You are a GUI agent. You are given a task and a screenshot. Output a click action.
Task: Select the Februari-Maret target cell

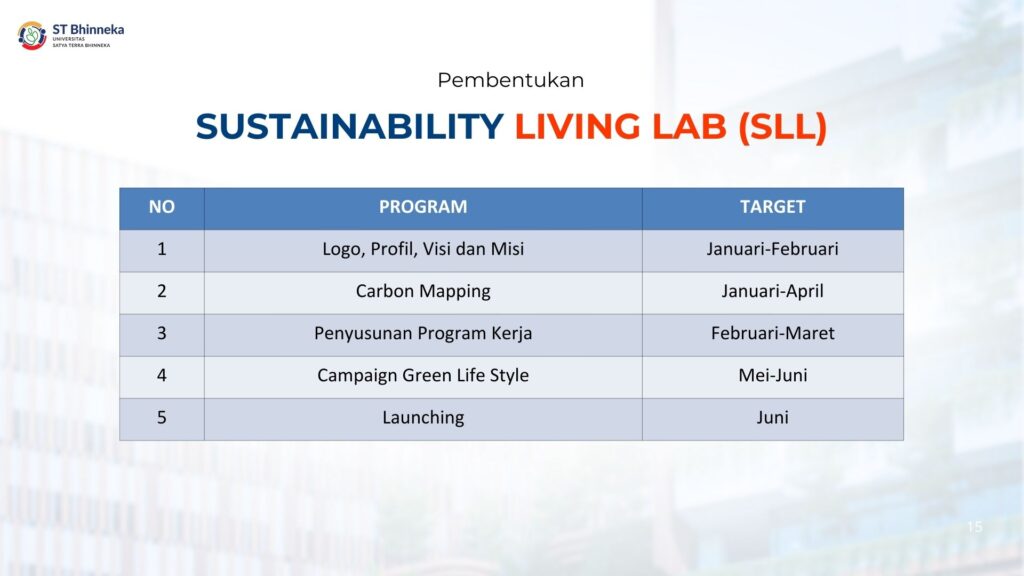point(772,333)
